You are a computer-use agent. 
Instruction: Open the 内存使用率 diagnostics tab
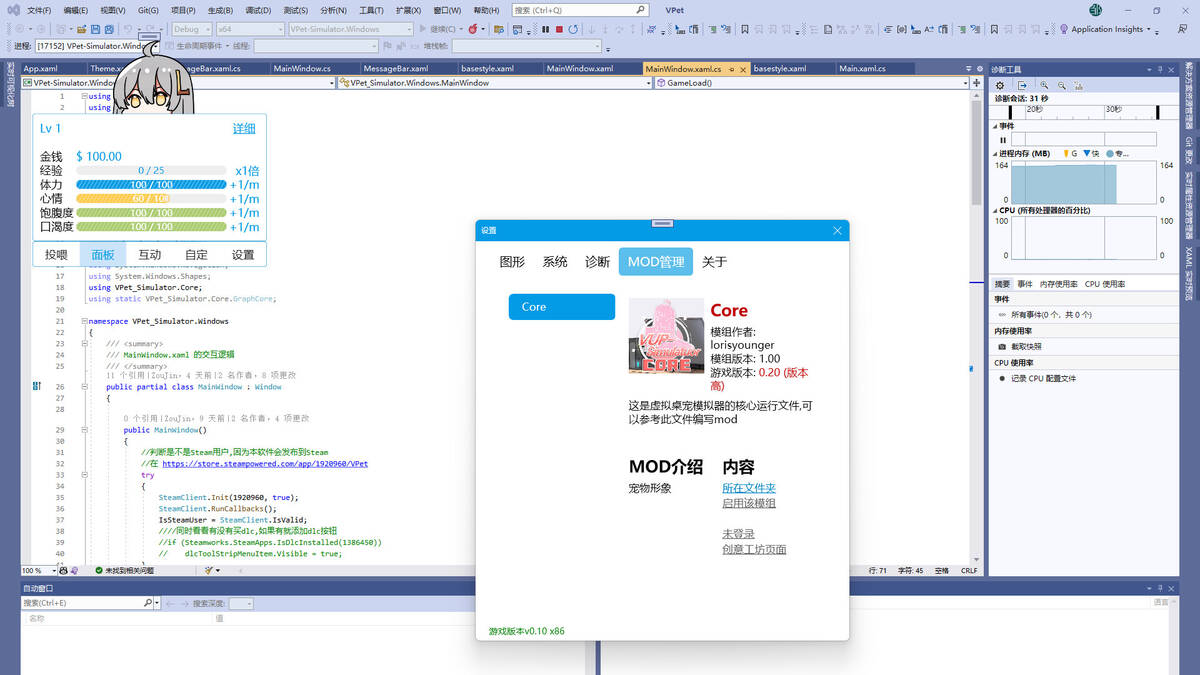1059,284
